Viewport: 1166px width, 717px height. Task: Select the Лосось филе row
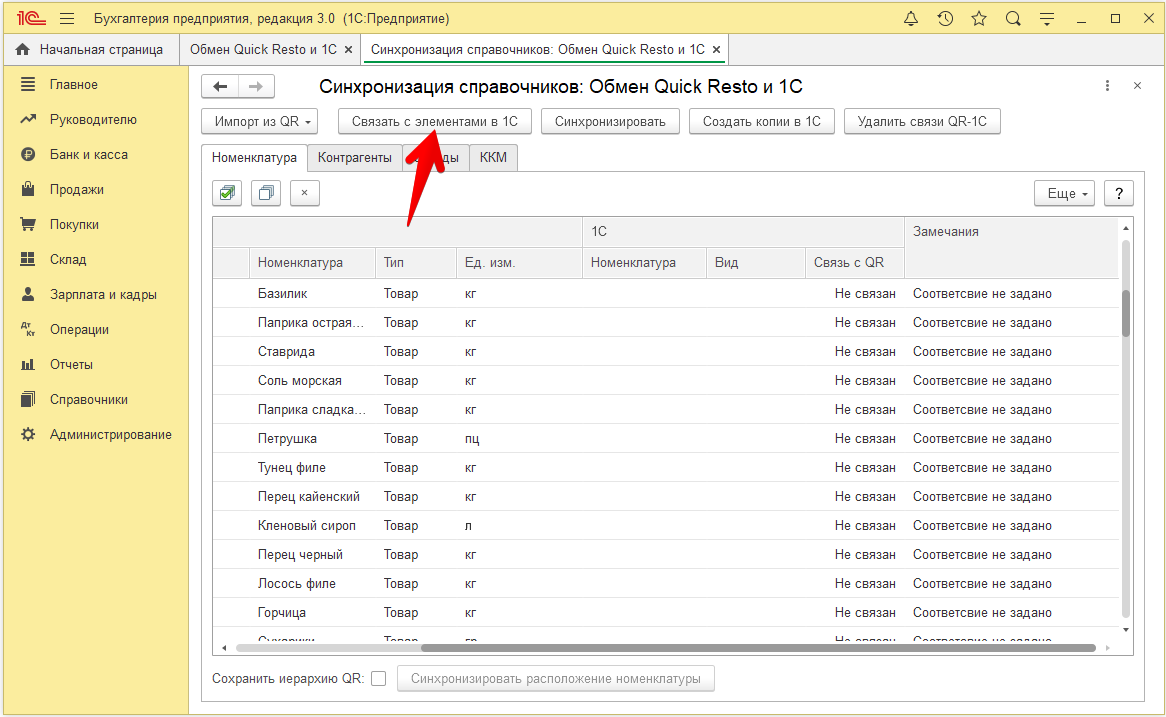[x=666, y=583]
